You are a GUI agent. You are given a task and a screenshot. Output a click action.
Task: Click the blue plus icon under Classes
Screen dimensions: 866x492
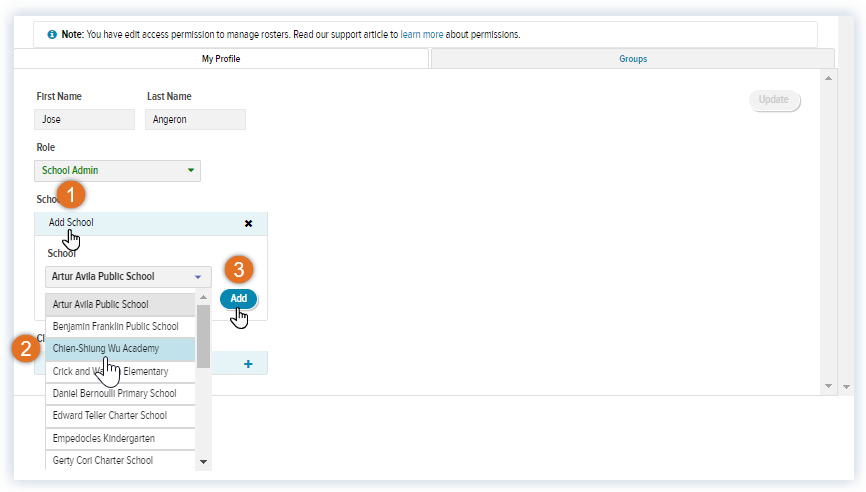[x=248, y=364]
